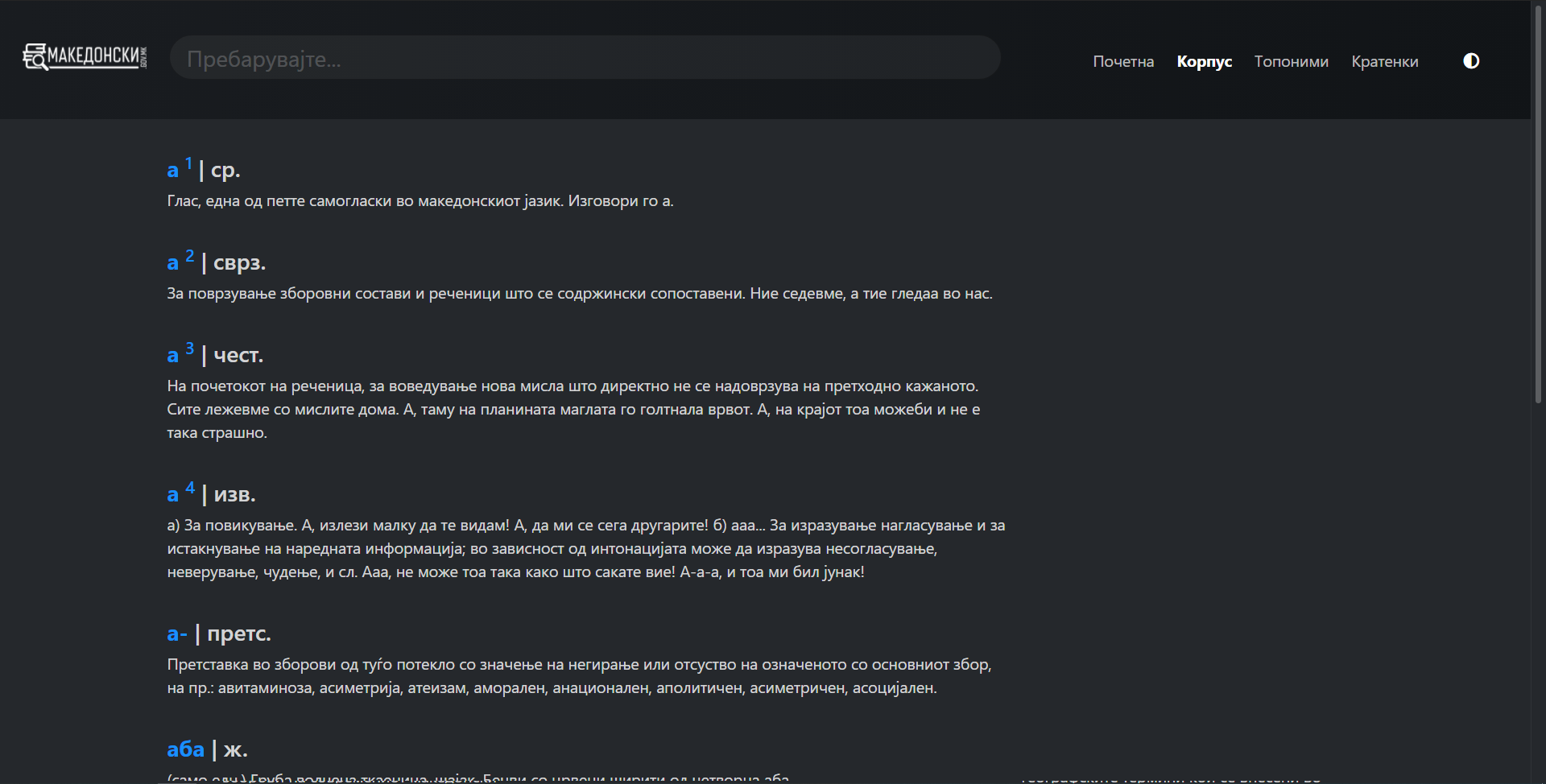Open the аба entry link

185,749
